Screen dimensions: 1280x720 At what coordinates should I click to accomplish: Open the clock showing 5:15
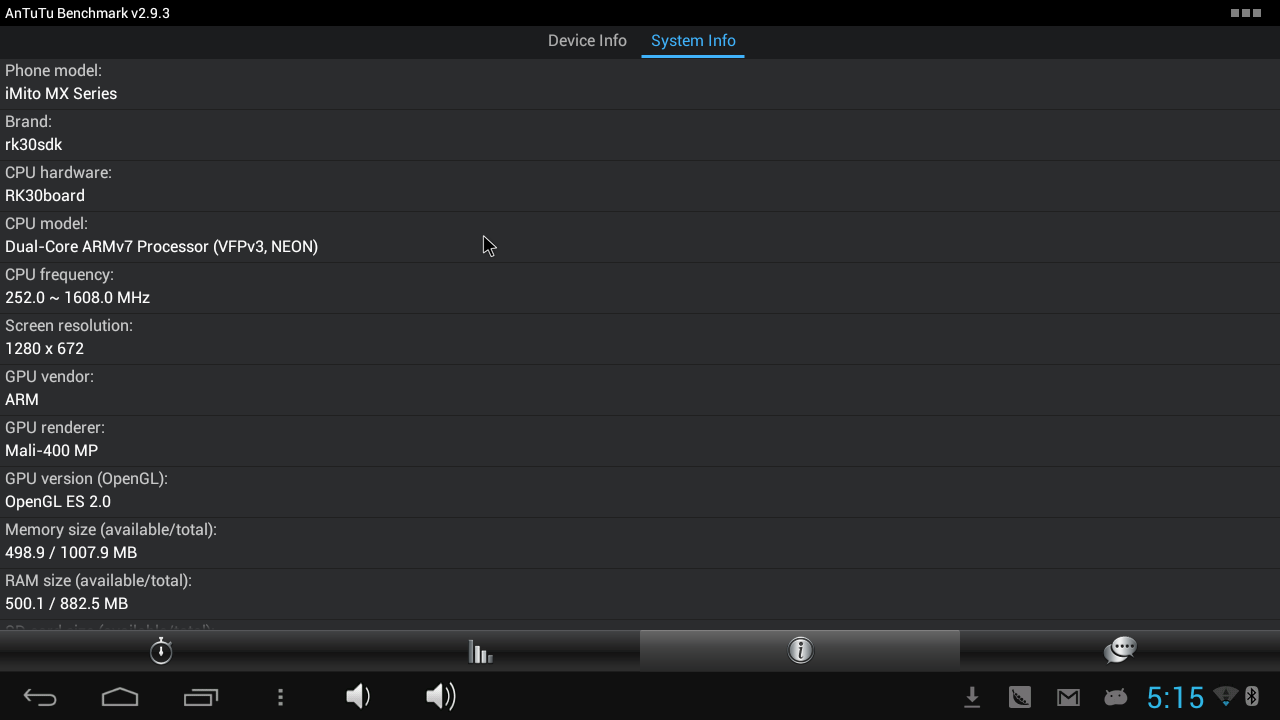(1175, 697)
